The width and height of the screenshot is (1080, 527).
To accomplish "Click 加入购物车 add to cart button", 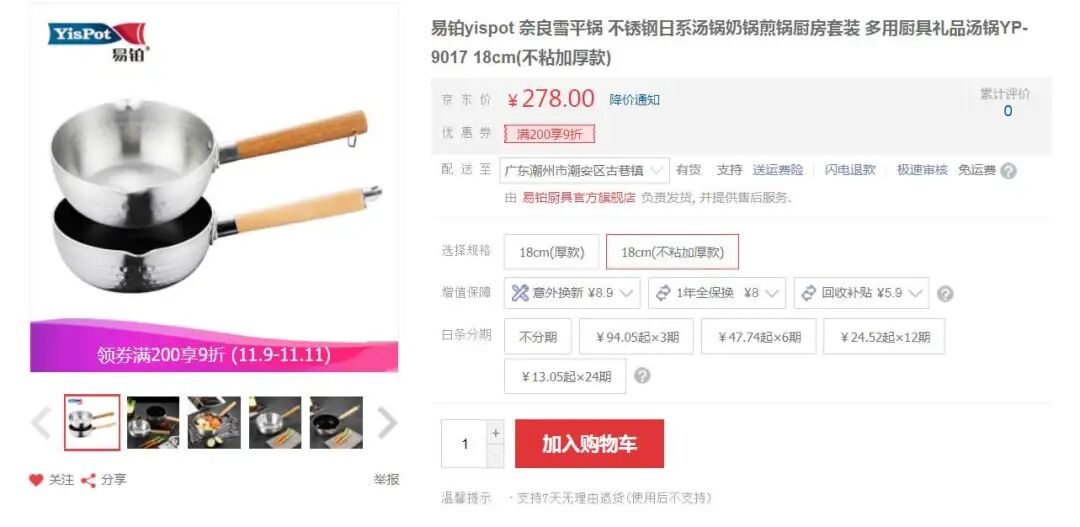I will [590, 444].
